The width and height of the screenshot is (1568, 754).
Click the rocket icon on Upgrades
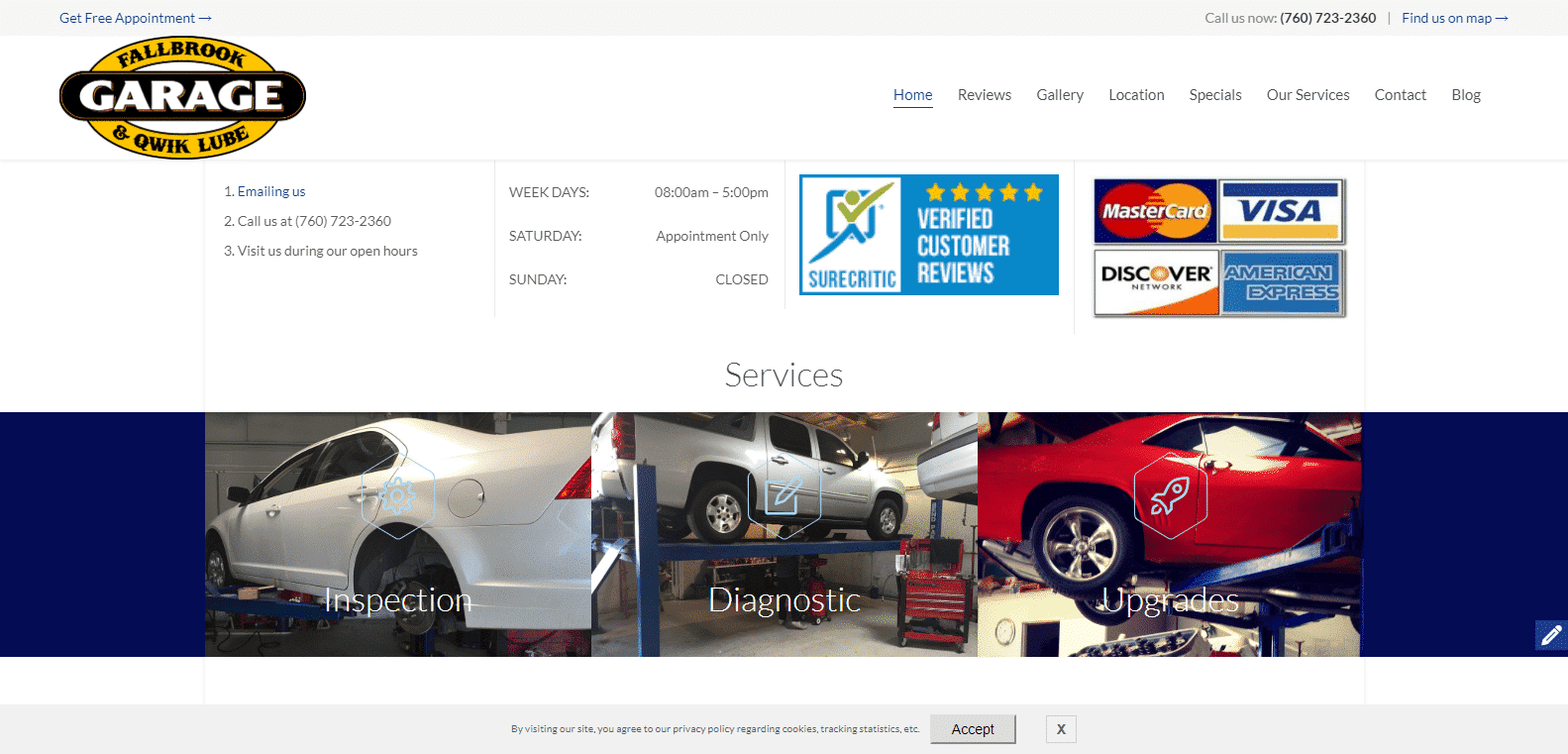(1170, 495)
